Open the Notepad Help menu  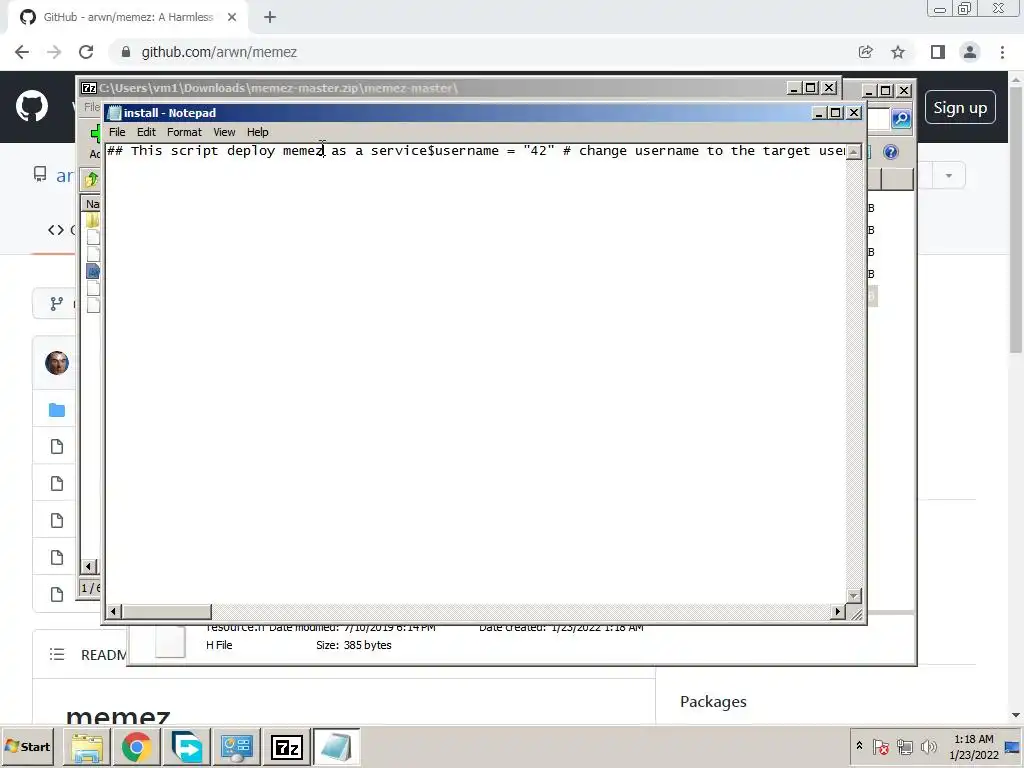point(257,132)
